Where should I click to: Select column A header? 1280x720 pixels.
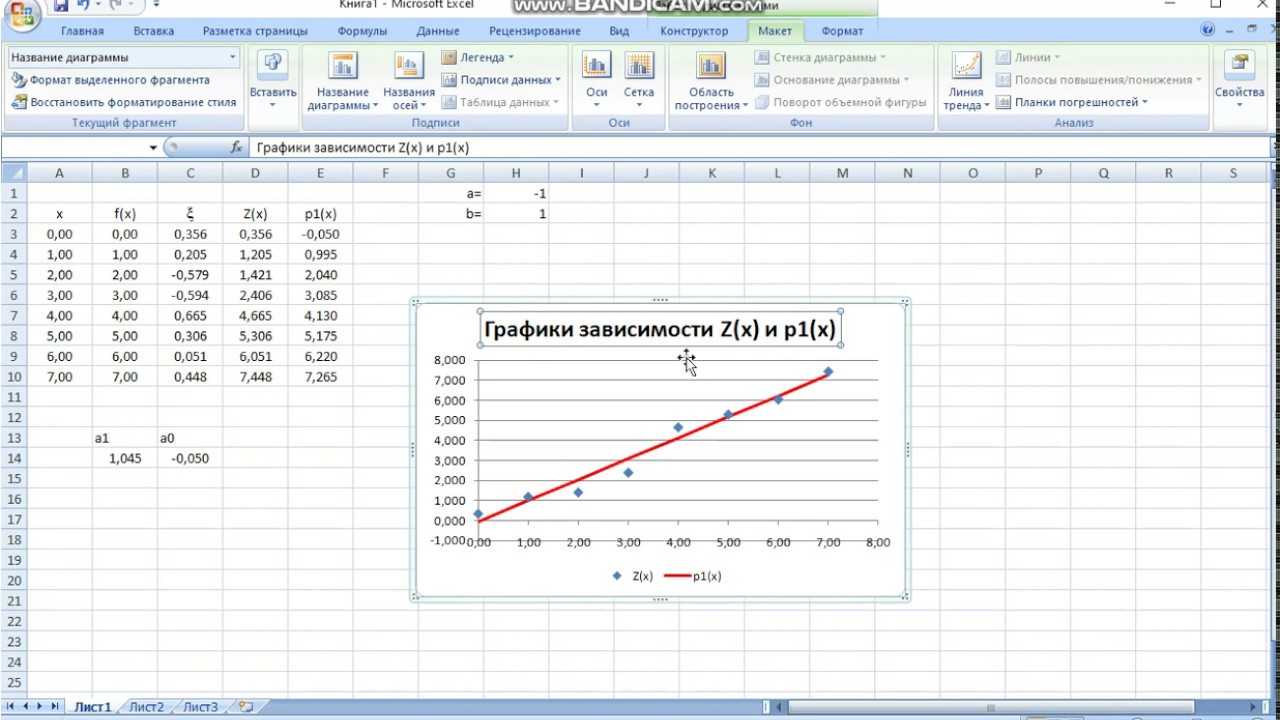tap(59, 173)
